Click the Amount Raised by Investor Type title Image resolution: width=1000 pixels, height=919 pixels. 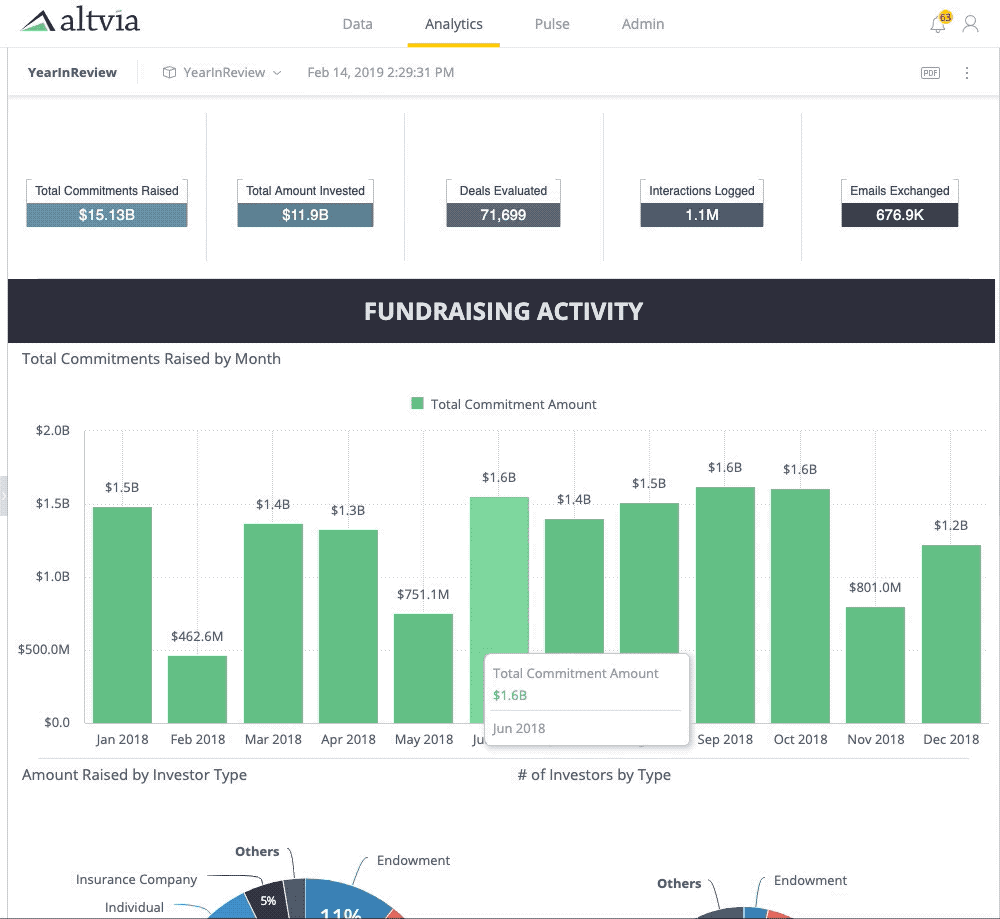[x=134, y=775]
